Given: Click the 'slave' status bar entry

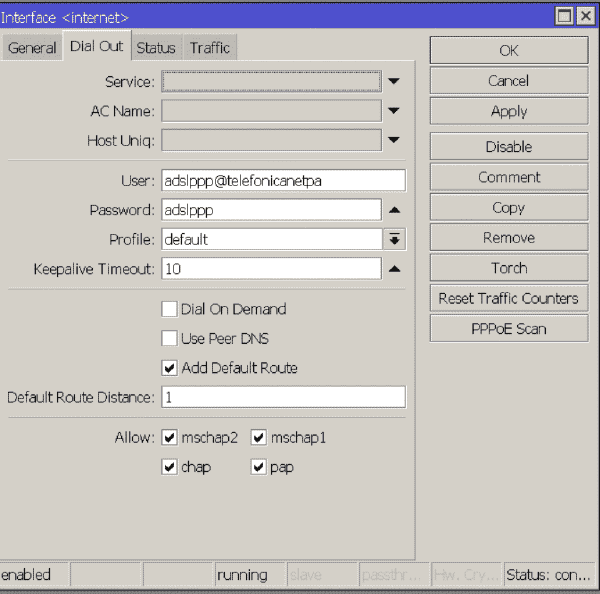Looking at the screenshot, I should [322, 574].
